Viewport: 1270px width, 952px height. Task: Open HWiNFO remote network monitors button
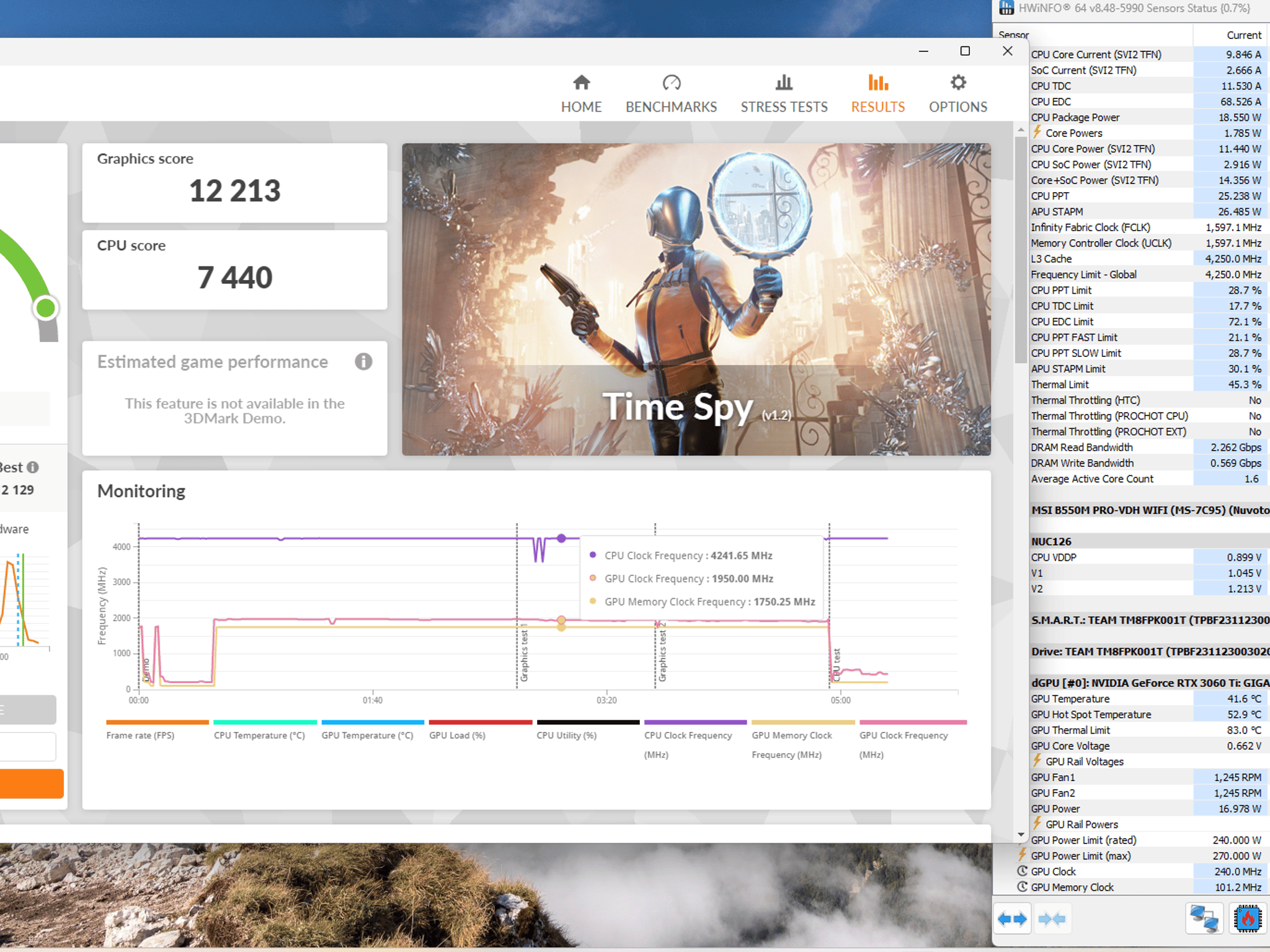coord(1204,919)
